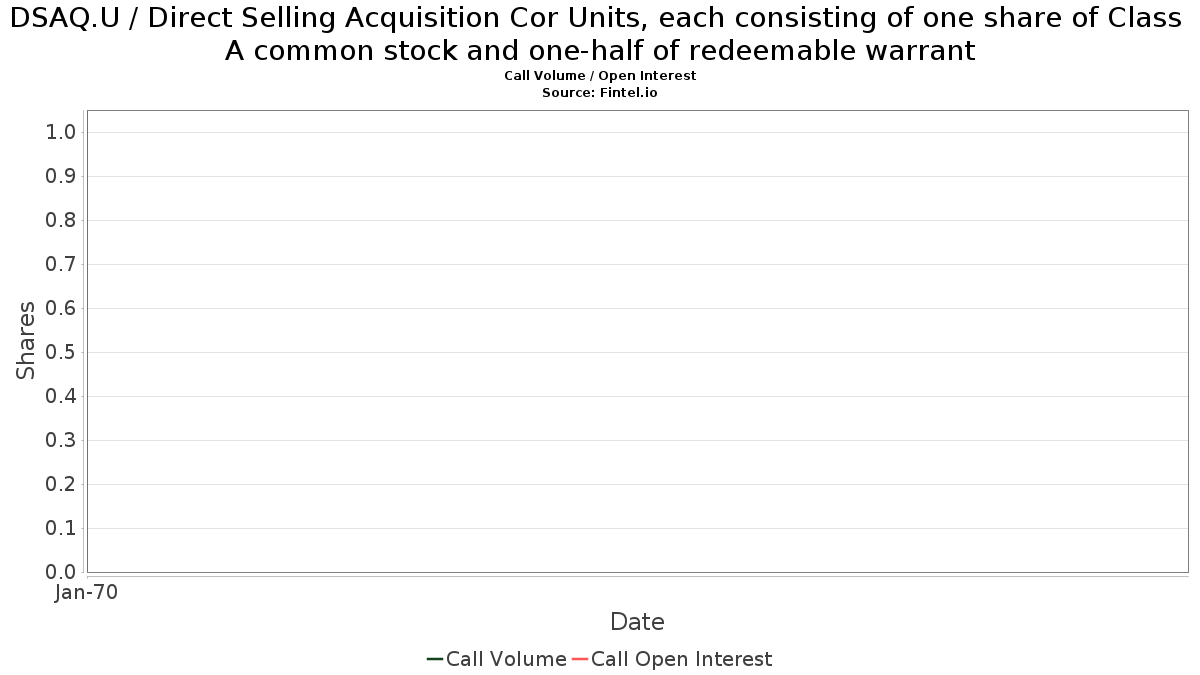This screenshot has width=1200, height=675.
Task: Click the Call Volume / Open Interest subtitle
Action: pos(600,76)
